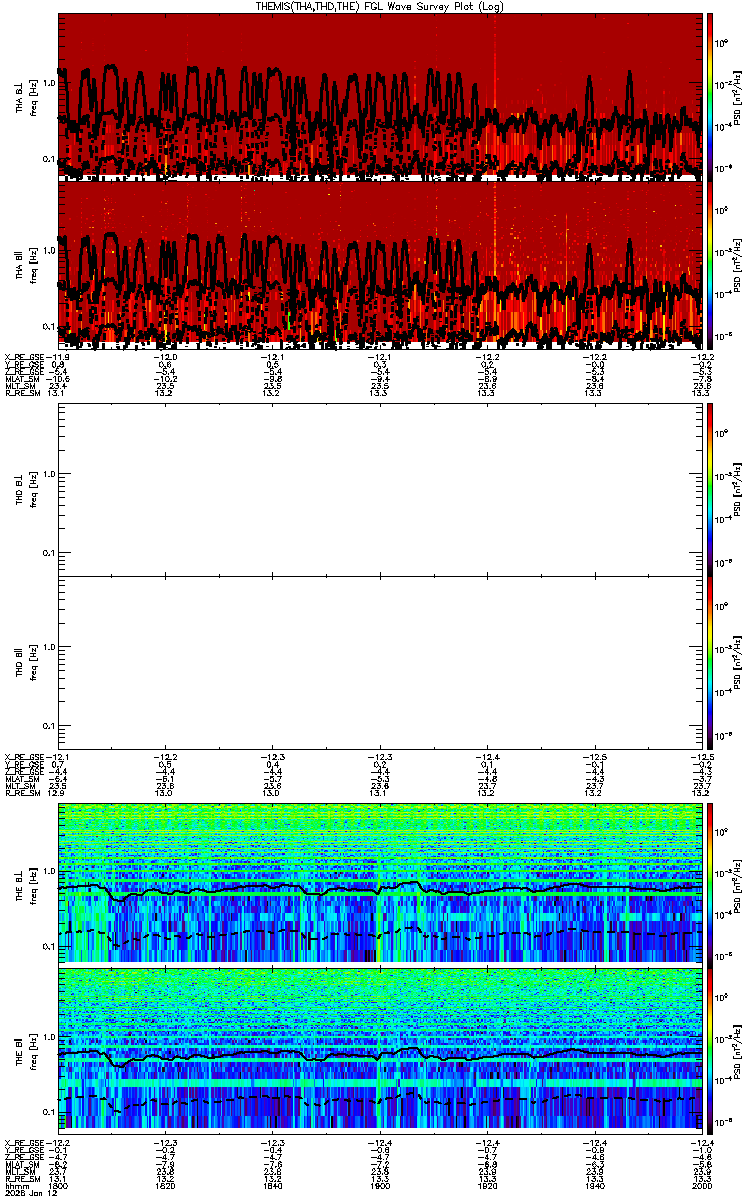The height and width of the screenshot is (1200, 750).
Task: Click the Z_RE_GSE row label under THE panels
Action: [x=26, y=1156]
